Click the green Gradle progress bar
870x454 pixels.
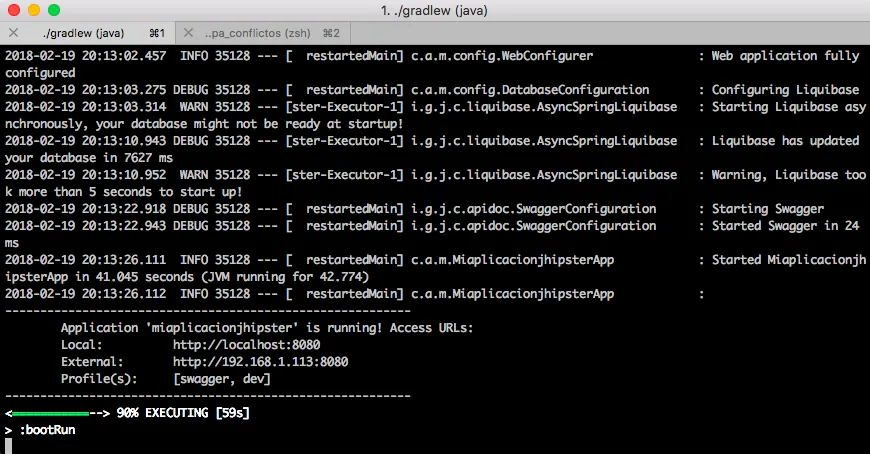(x=50, y=413)
